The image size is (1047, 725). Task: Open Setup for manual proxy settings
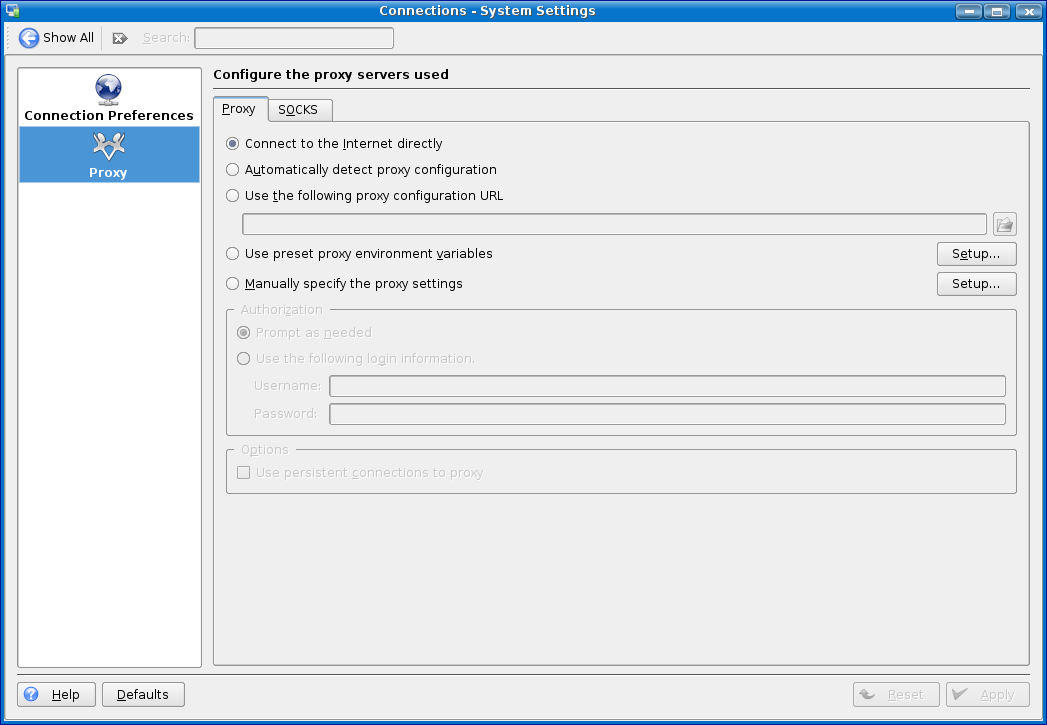[976, 284]
